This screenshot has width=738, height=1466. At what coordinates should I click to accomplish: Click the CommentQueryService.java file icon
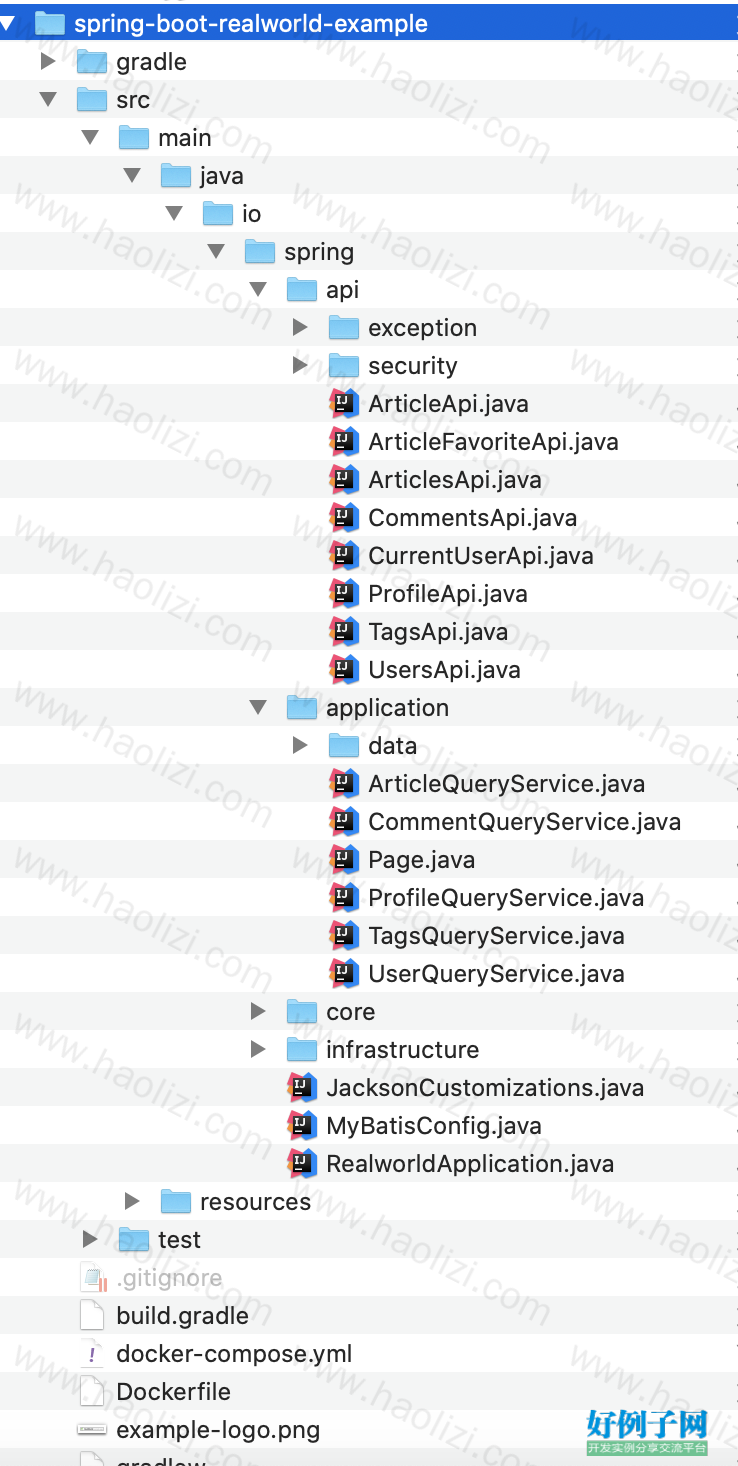[344, 821]
